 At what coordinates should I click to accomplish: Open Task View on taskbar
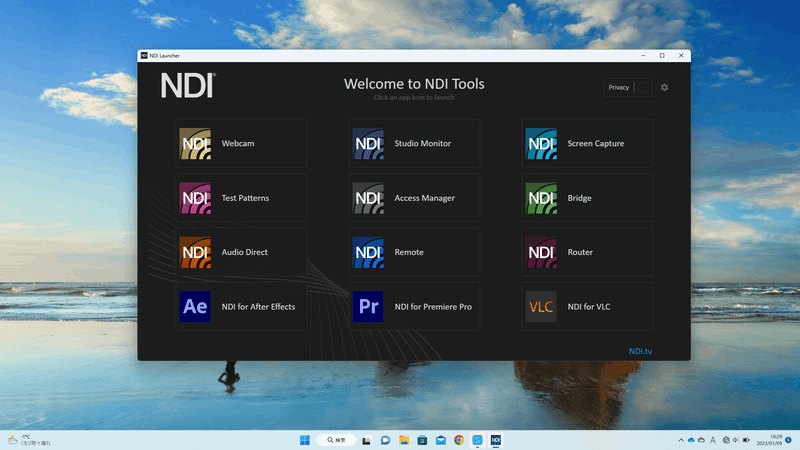coord(366,440)
